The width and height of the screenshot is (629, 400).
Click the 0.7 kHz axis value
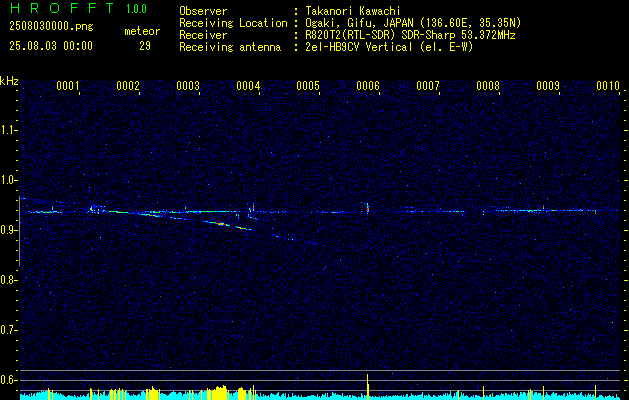(9, 330)
